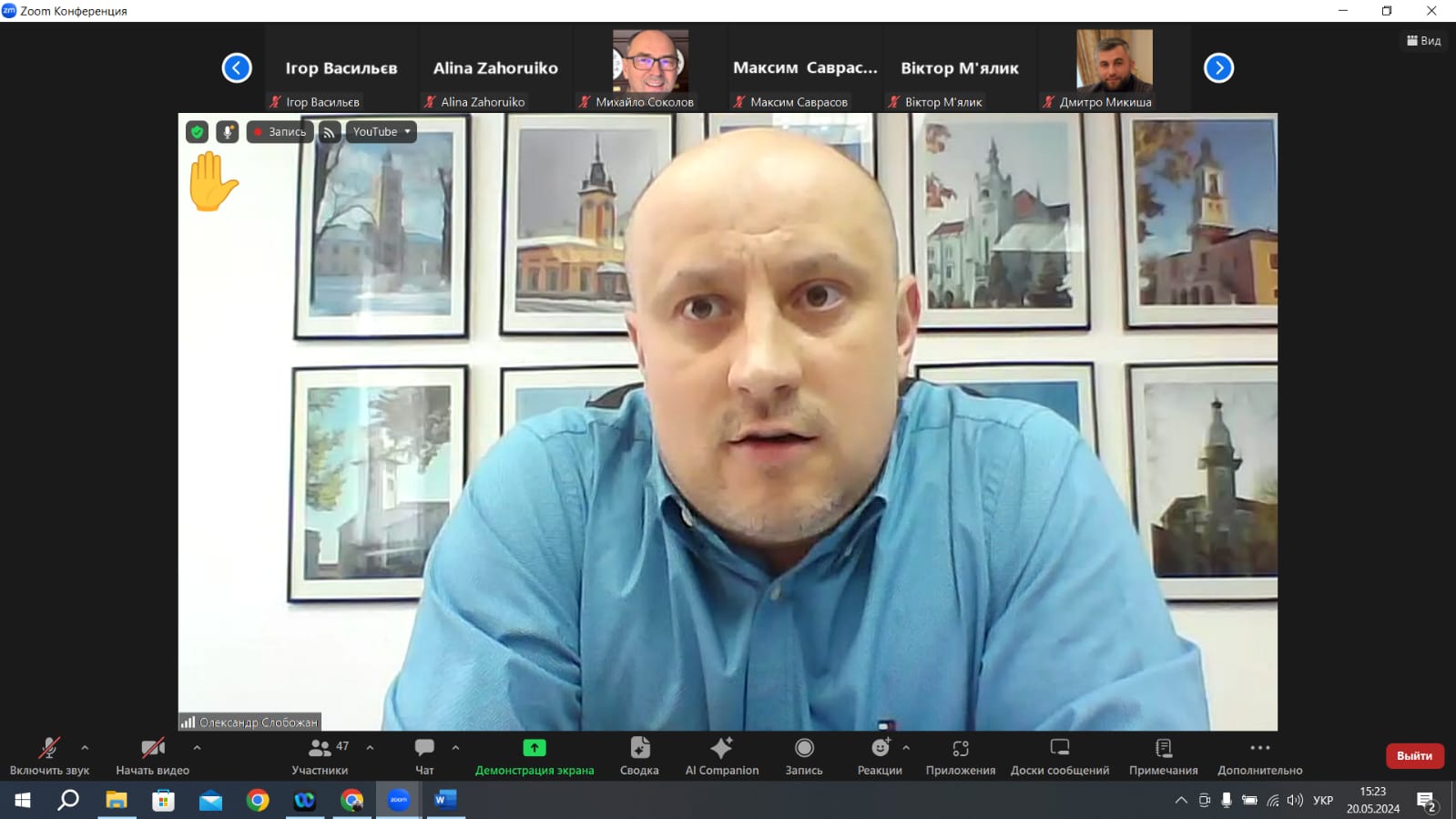Open Доски сообщений whiteboards
This screenshot has width=1456, height=819.
(x=1060, y=756)
